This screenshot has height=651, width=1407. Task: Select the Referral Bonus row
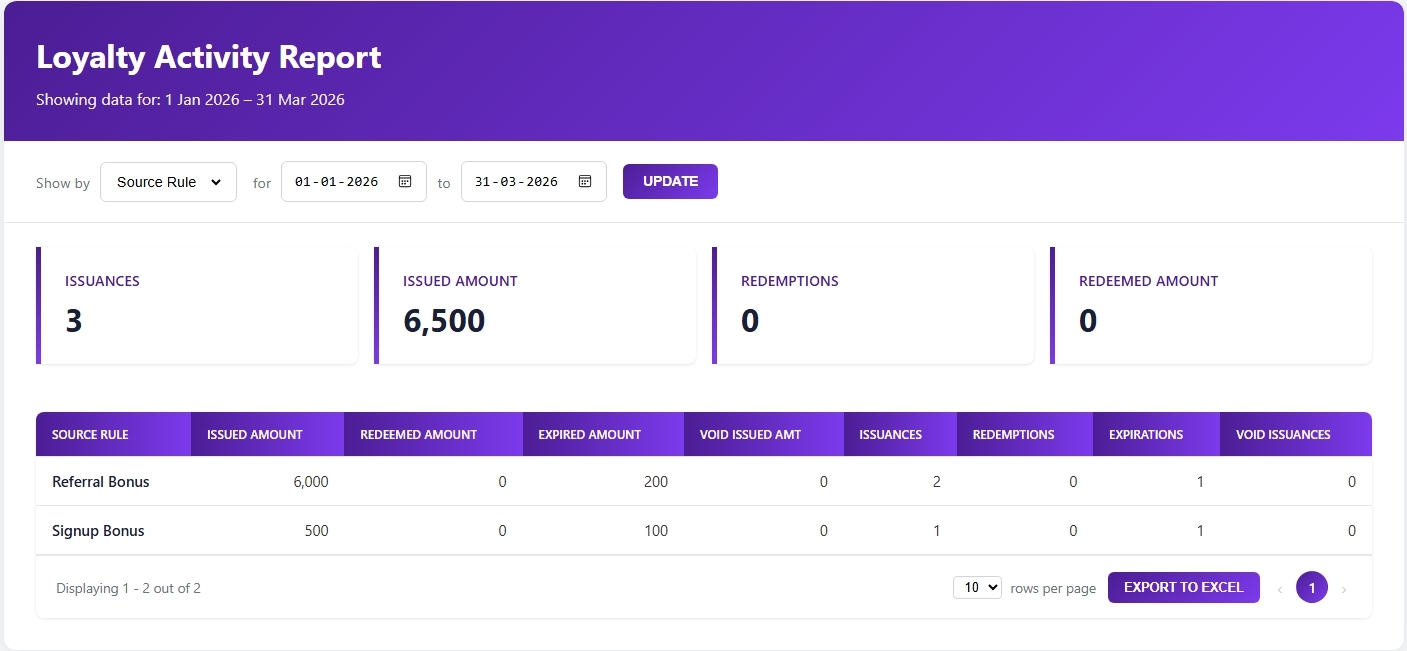[101, 482]
